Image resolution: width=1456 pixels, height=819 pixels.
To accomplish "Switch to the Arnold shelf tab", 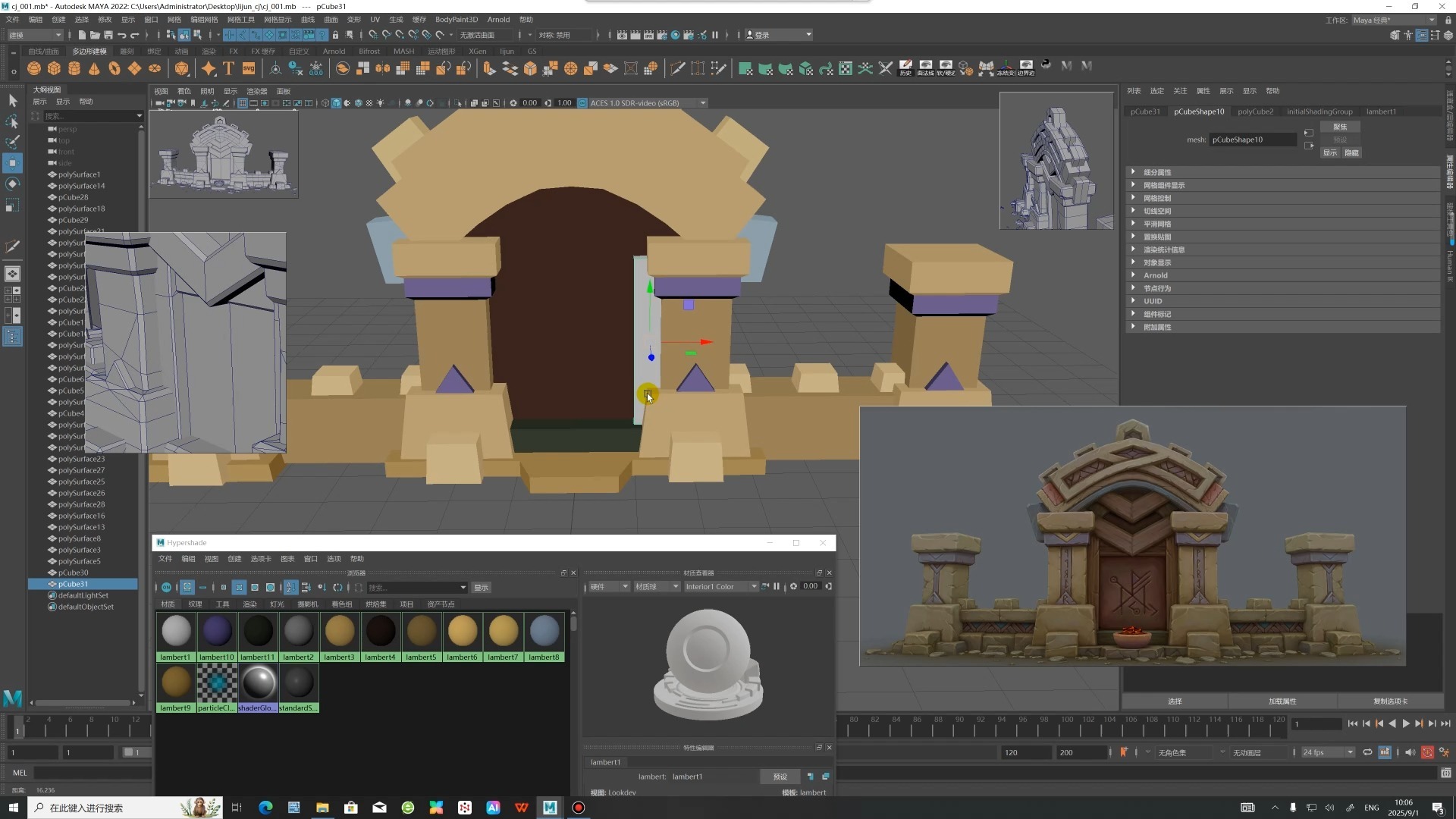I will tap(334, 52).
